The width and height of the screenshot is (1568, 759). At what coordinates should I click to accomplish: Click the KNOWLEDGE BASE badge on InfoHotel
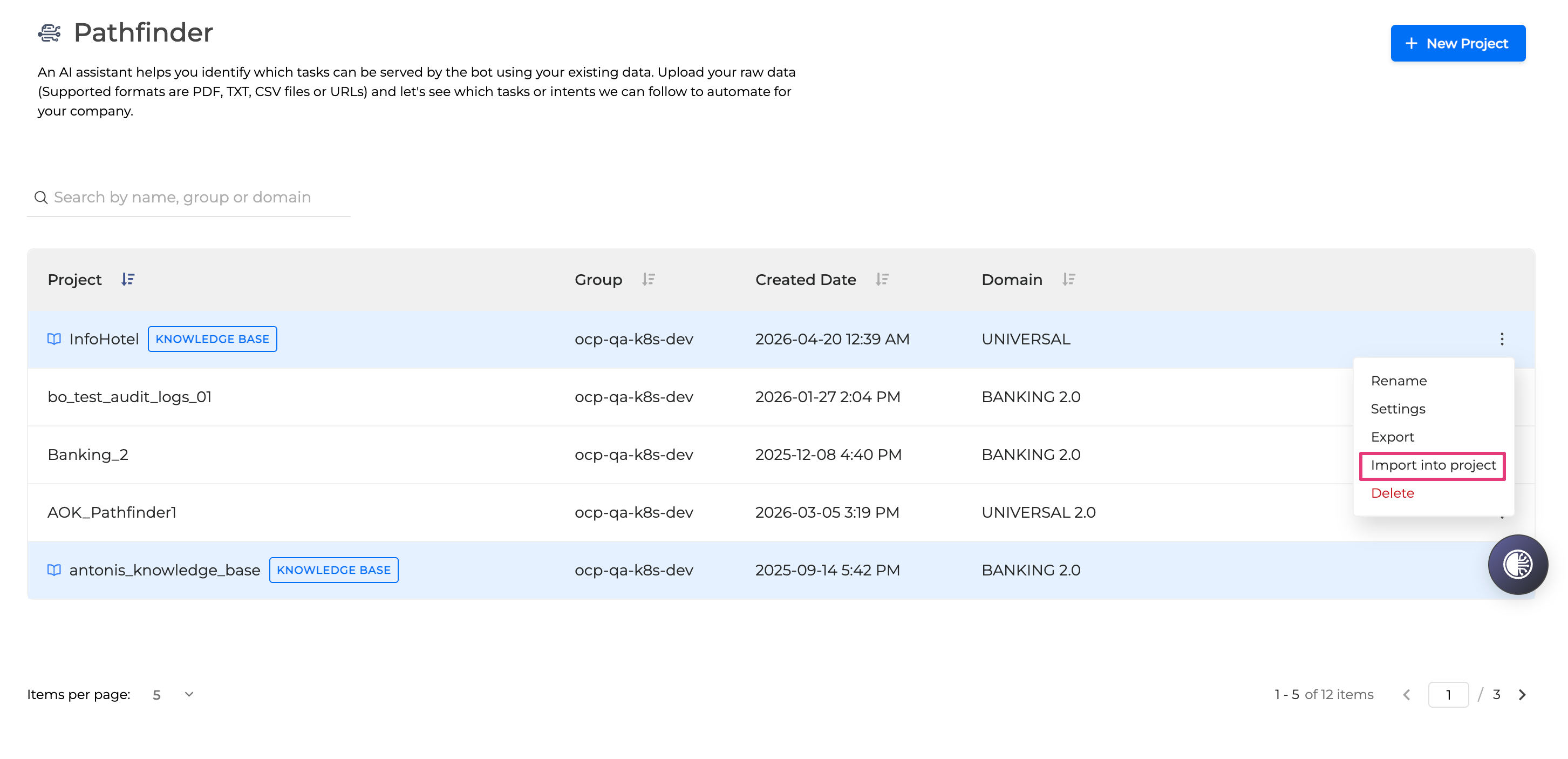213,340
